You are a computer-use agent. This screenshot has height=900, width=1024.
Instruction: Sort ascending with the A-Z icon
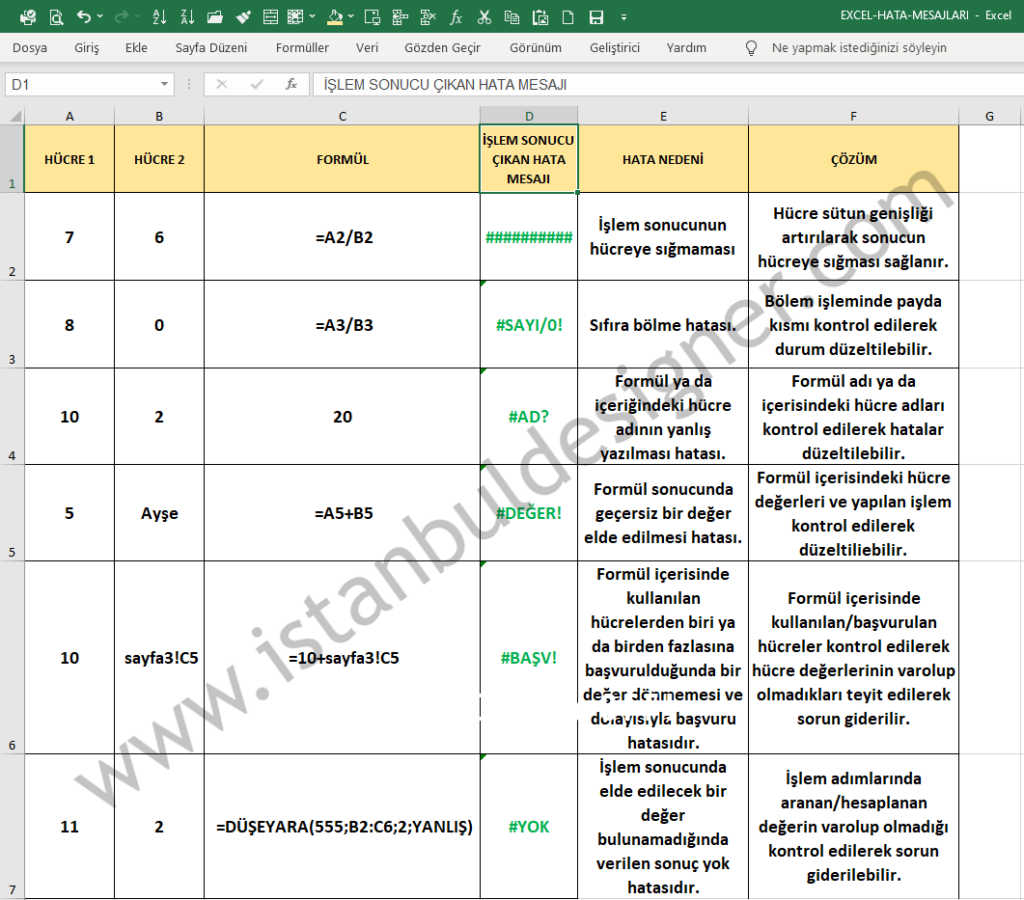160,17
